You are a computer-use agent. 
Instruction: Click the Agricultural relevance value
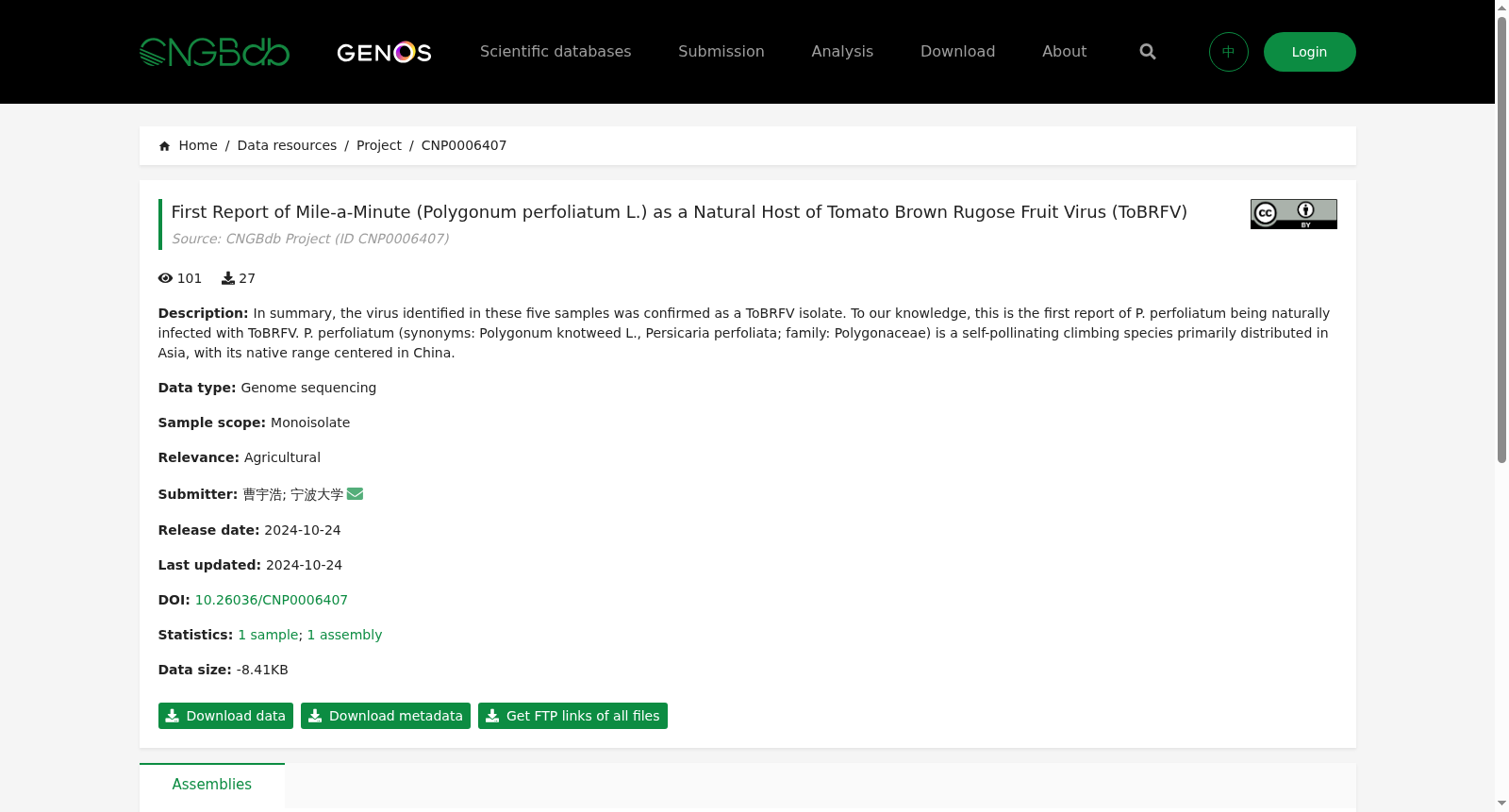[x=282, y=457]
